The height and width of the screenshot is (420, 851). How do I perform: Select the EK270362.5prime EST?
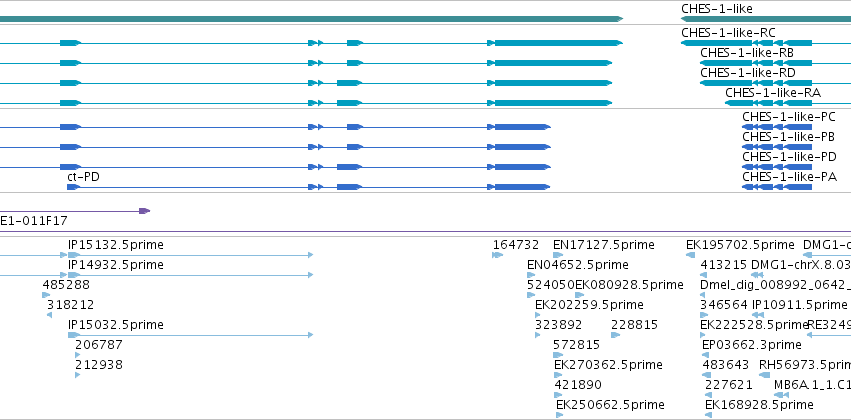(x=608, y=365)
